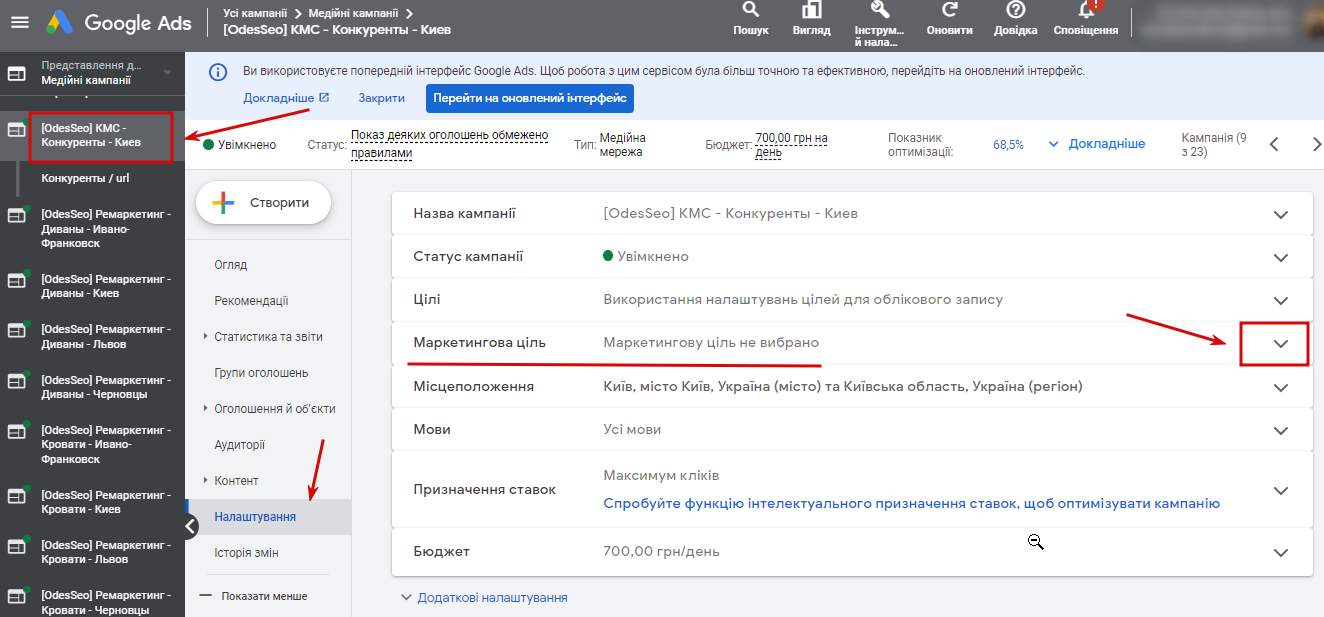Open the Огляд page
This screenshot has width=1324, height=617.
[x=231, y=265]
